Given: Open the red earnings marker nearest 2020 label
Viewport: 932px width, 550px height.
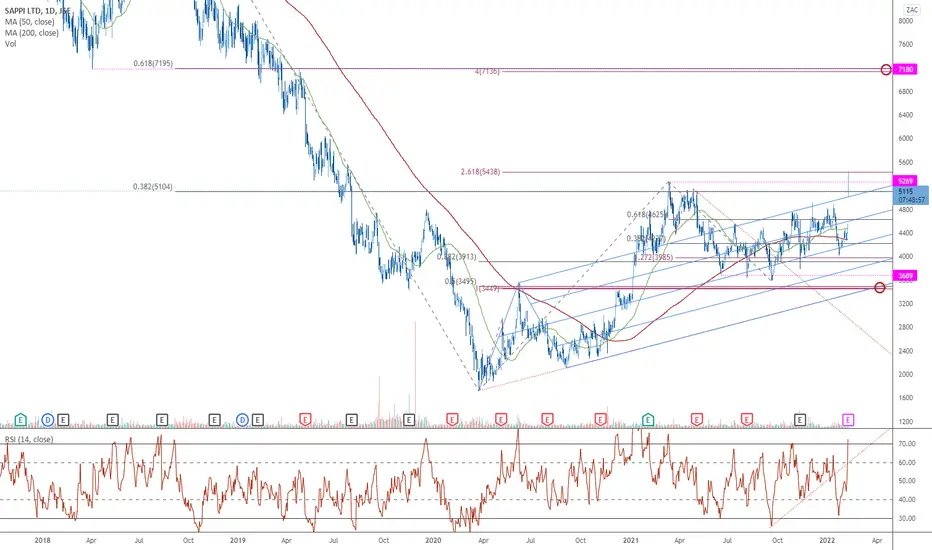Looking at the screenshot, I should click(452, 420).
